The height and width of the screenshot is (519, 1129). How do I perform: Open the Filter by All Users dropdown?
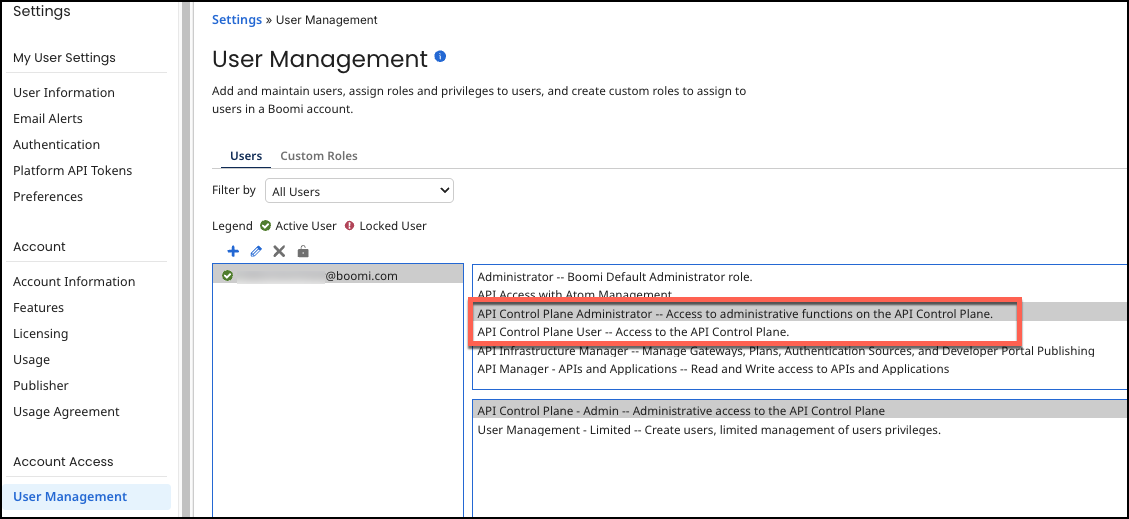point(359,191)
